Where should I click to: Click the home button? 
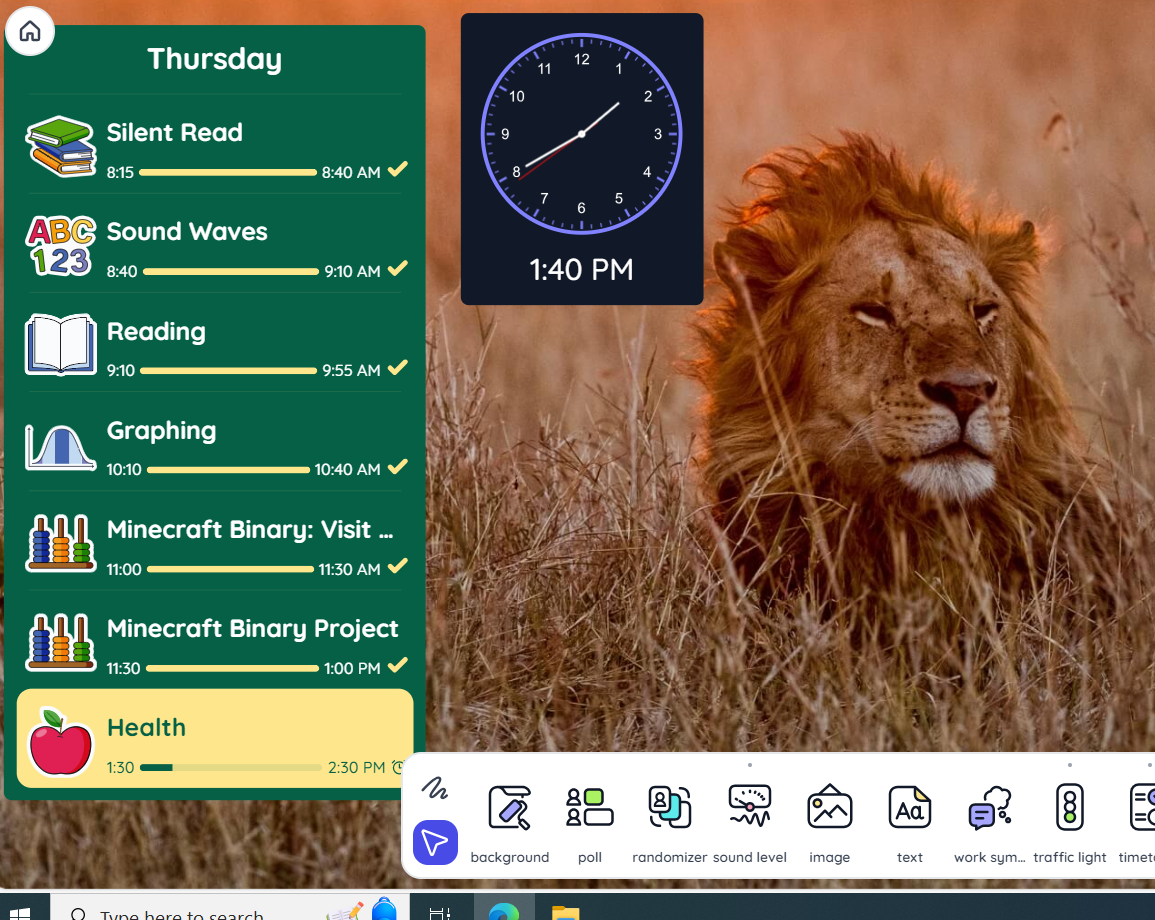click(x=30, y=31)
